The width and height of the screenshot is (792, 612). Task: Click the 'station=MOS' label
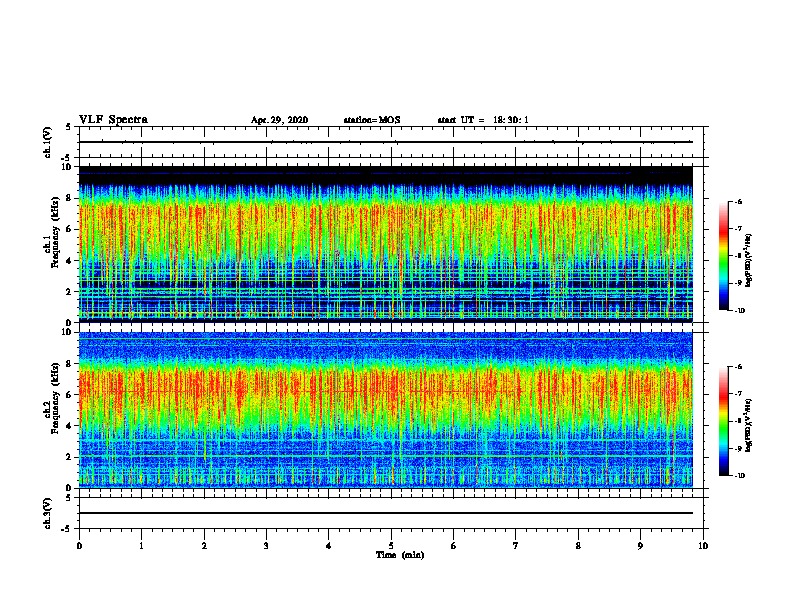tap(372, 120)
